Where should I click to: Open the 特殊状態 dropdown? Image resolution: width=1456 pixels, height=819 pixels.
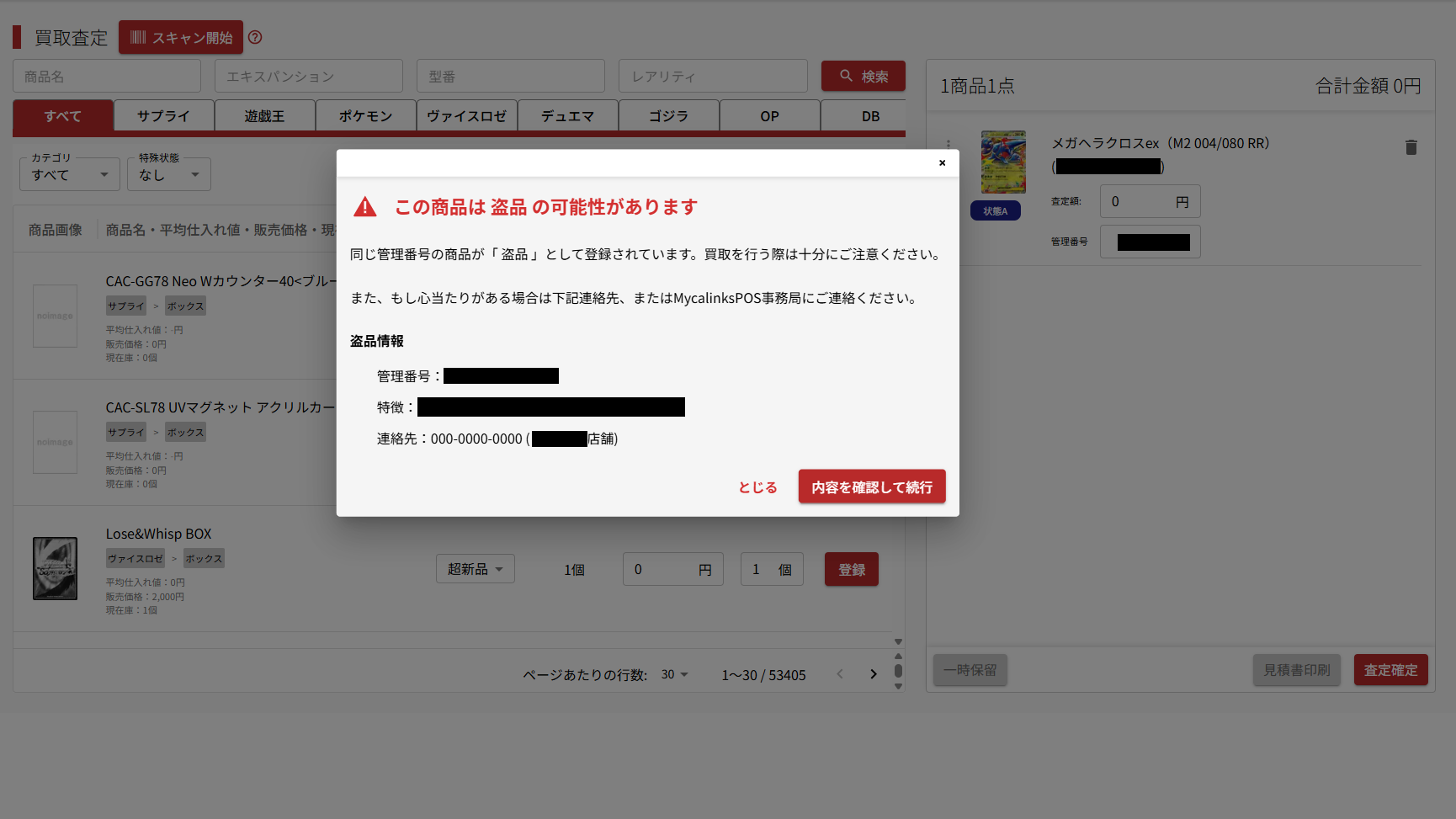click(x=169, y=174)
